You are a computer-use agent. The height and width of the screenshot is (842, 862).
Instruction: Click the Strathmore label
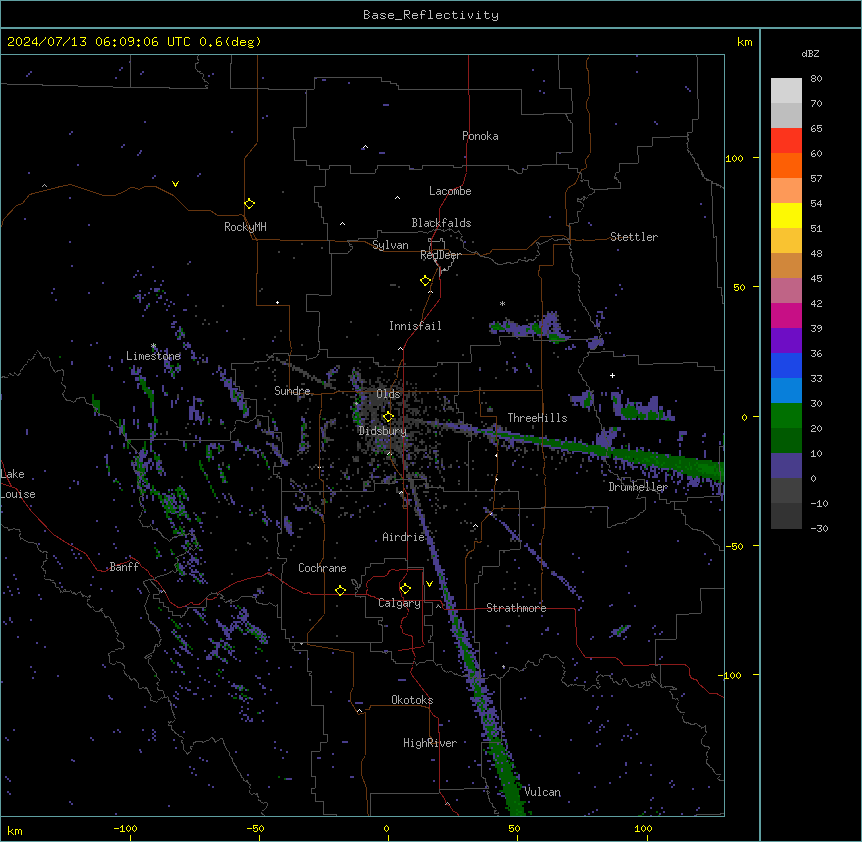pos(516,608)
